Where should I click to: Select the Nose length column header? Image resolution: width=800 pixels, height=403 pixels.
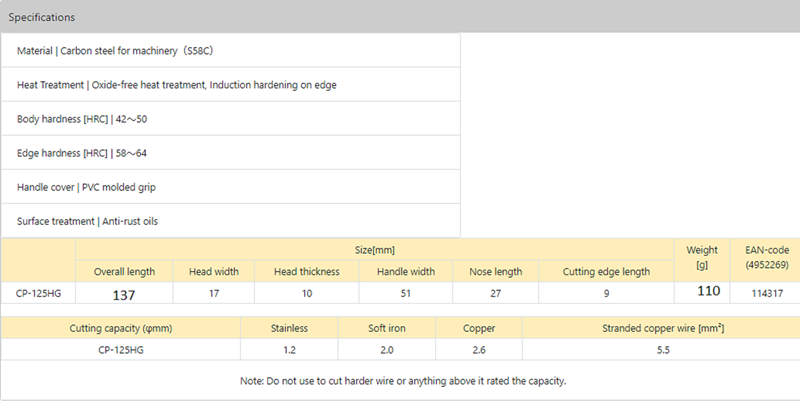tap(496, 272)
